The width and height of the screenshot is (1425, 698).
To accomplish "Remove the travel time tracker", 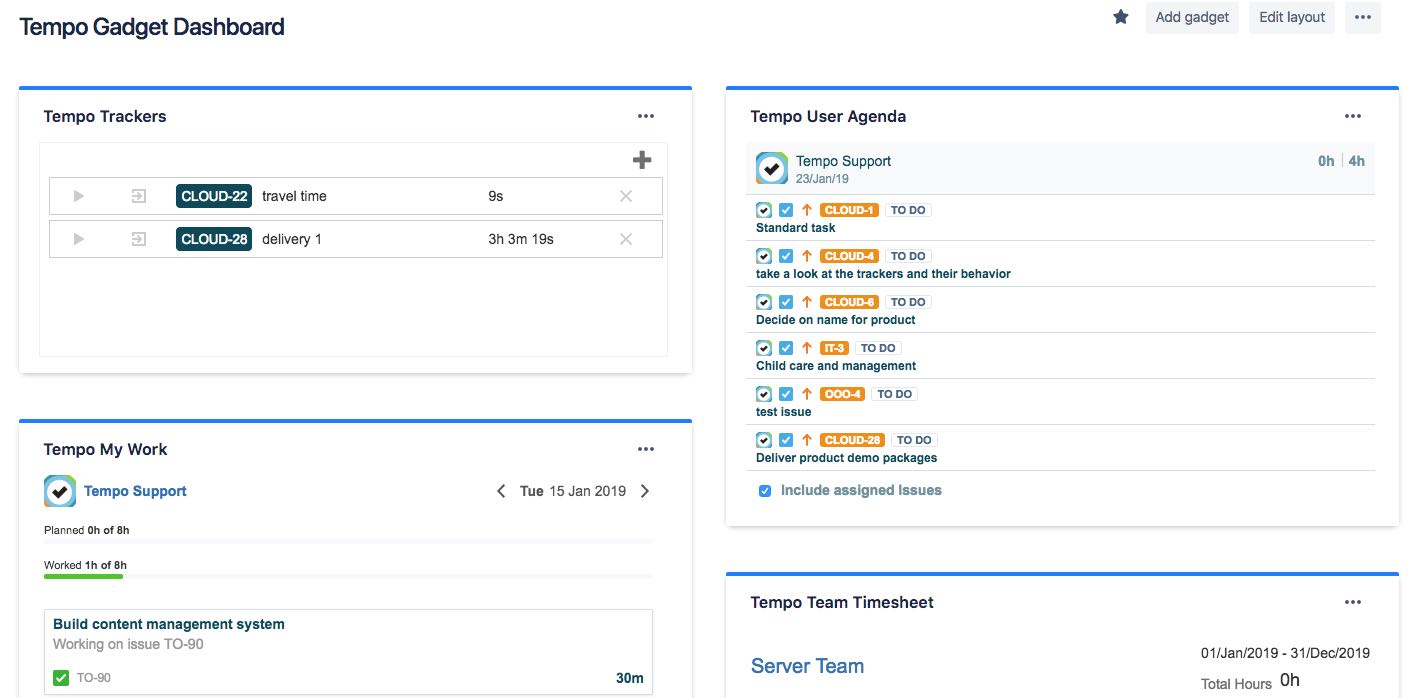I will tap(626, 196).
